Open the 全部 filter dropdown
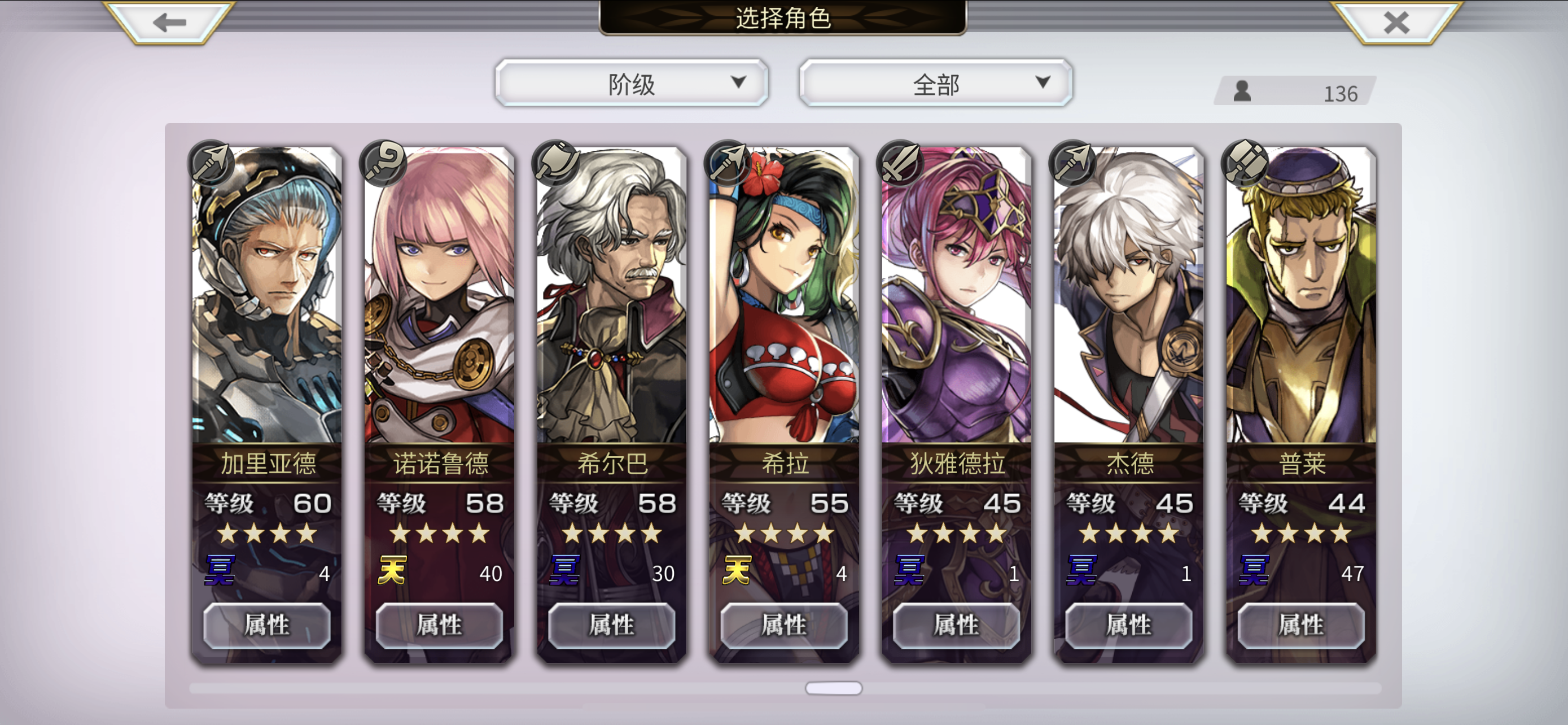Viewport: 1568px width, 725px height. (936, 84)
